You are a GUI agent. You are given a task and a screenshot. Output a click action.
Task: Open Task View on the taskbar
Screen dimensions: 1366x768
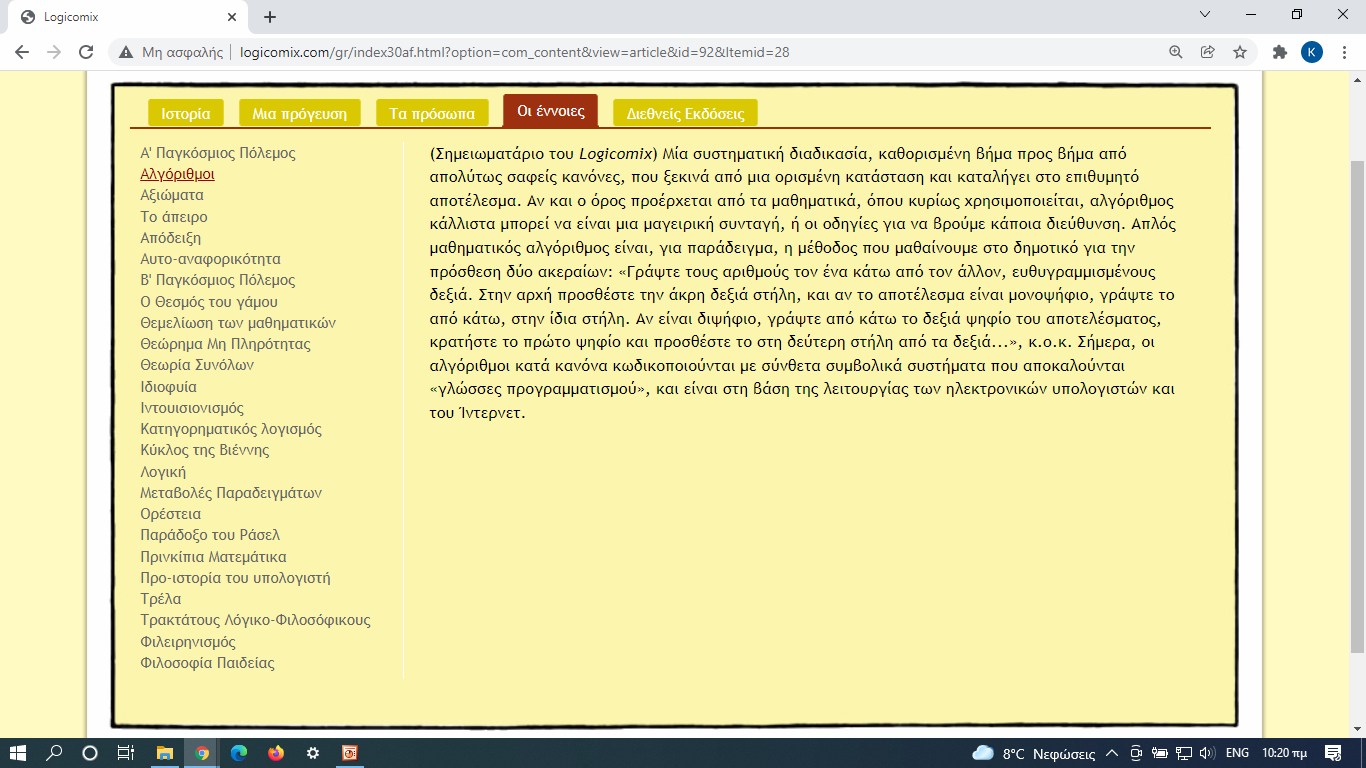click(x=125, y=753)
